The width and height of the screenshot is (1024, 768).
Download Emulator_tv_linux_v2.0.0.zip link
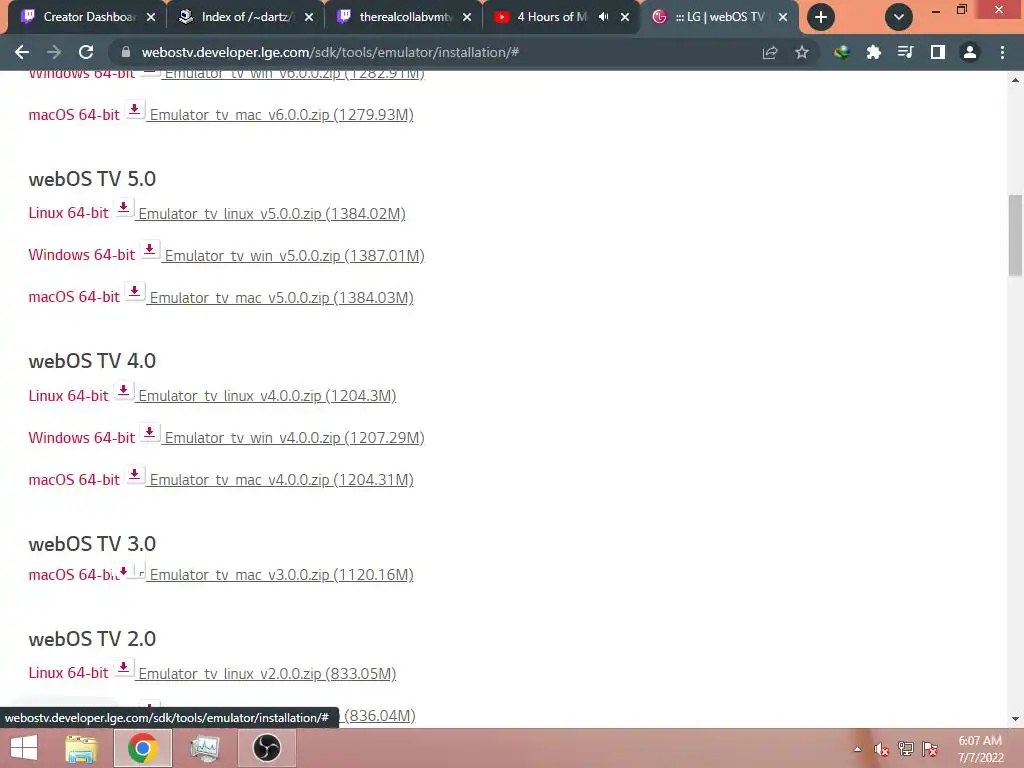(267, 674)
